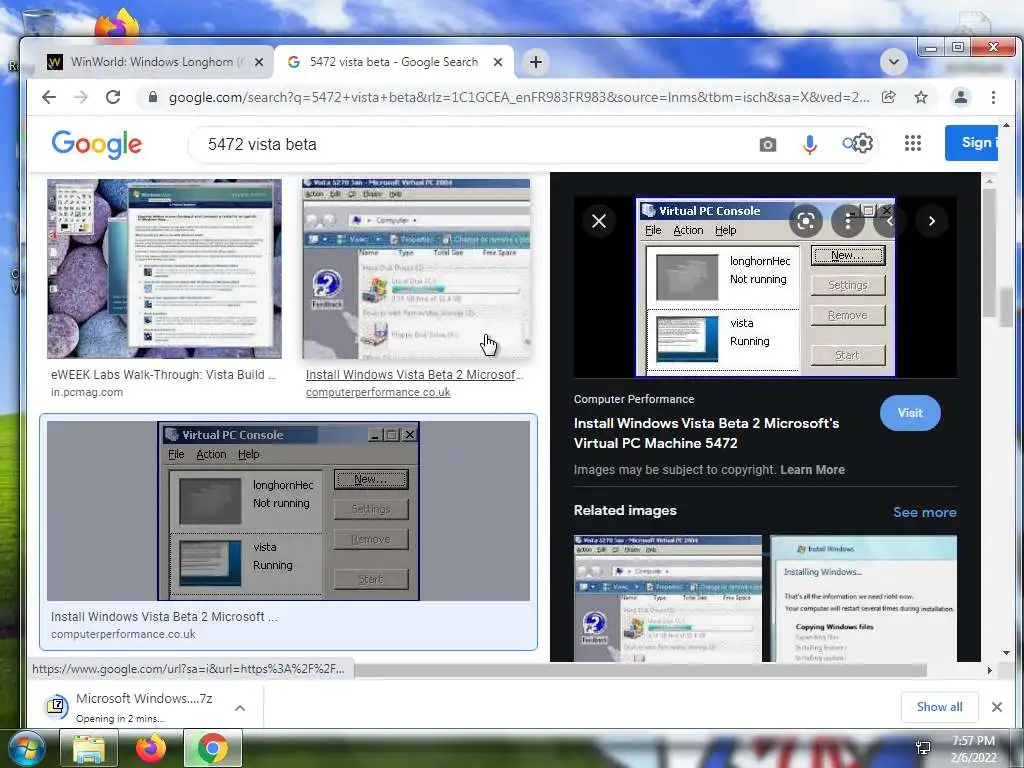The height and width of the screenshot is (768, 1024).
Task: Click the page scroll down arrow
Action: 1006,652
